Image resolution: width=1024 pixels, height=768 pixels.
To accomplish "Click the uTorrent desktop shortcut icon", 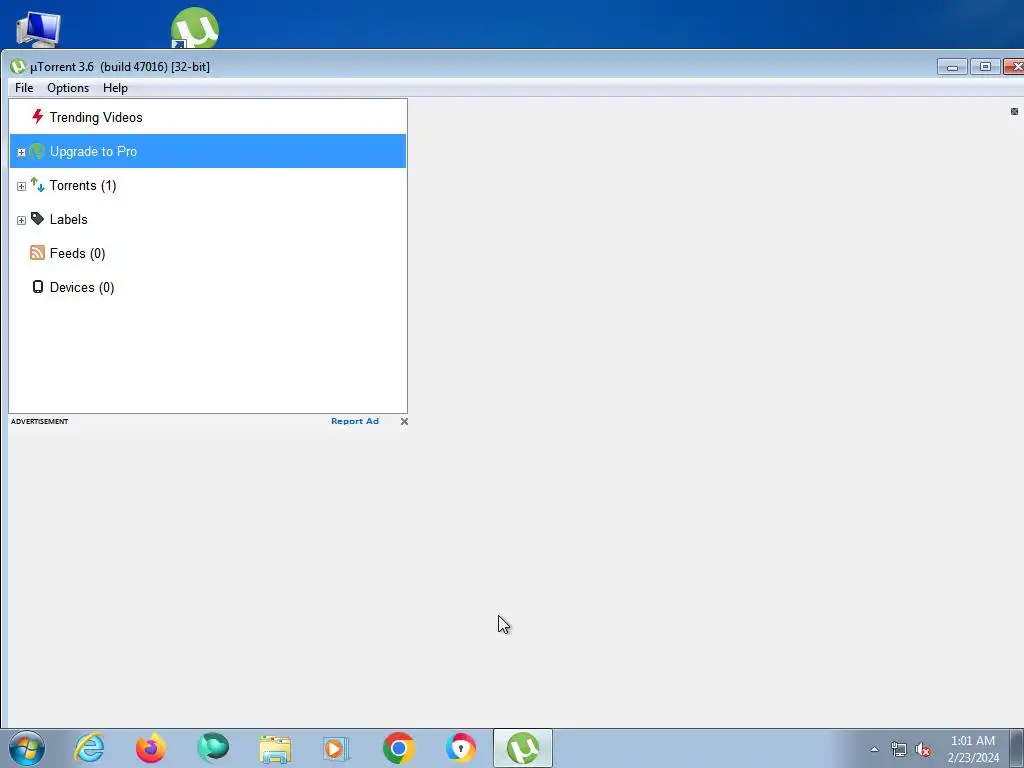I will point(195,28).
